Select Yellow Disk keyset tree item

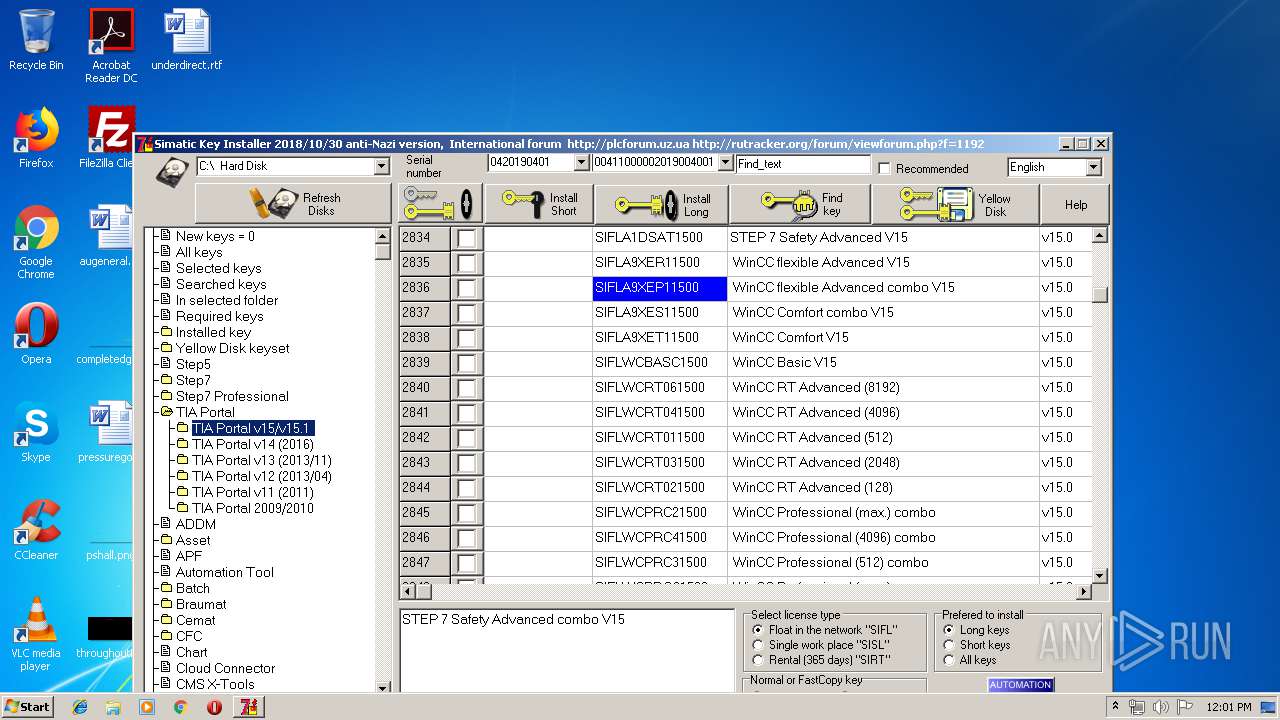coord(233,348)
